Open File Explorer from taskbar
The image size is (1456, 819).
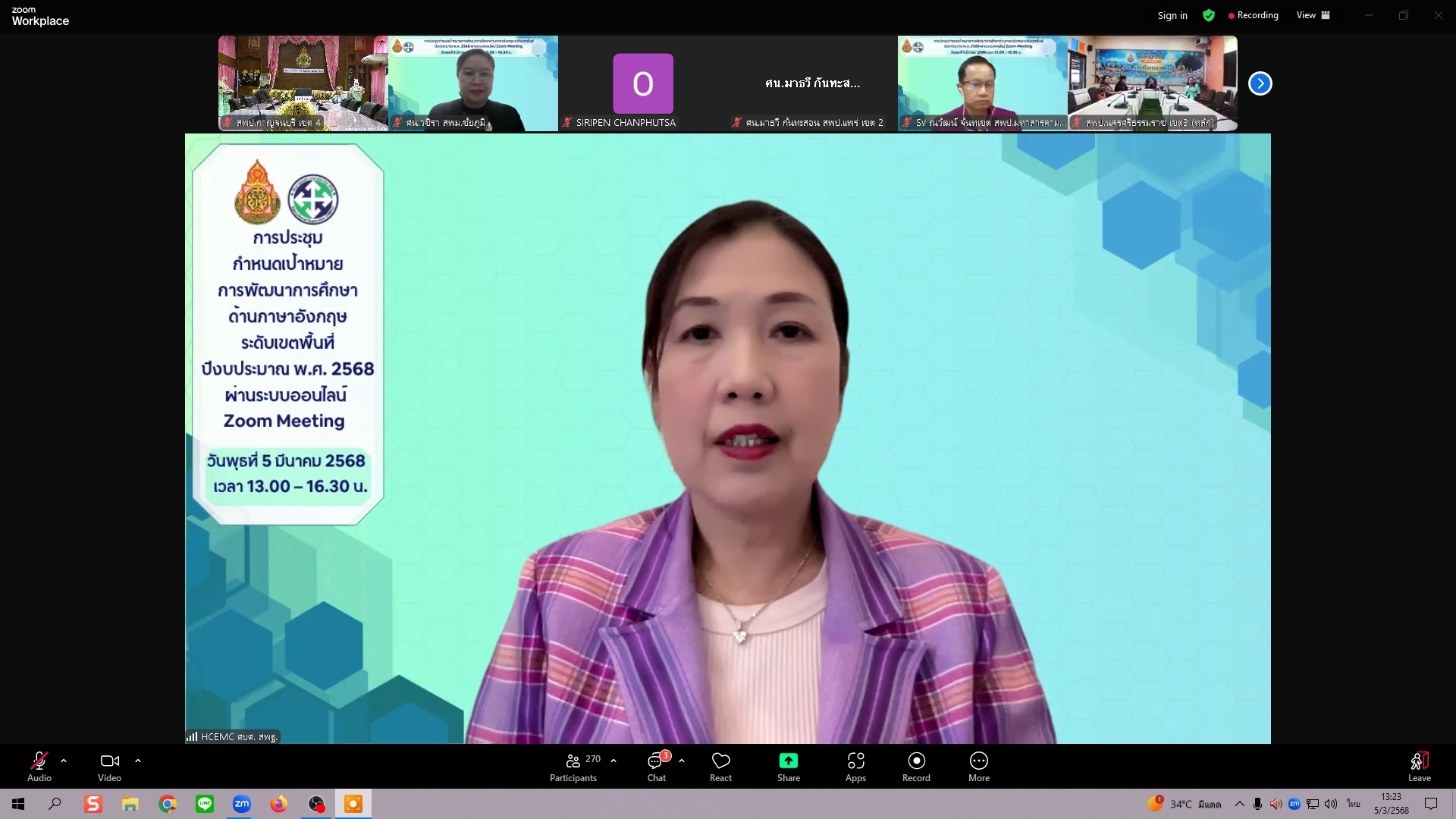(130, 804)
